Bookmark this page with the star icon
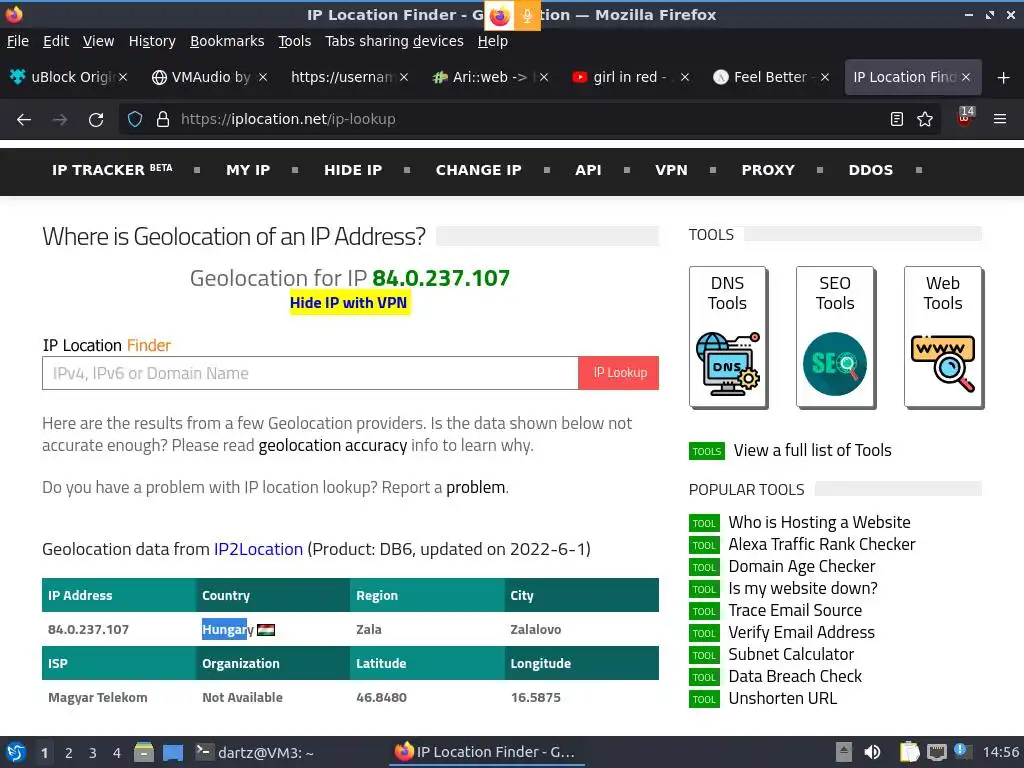 coord(925,119)
